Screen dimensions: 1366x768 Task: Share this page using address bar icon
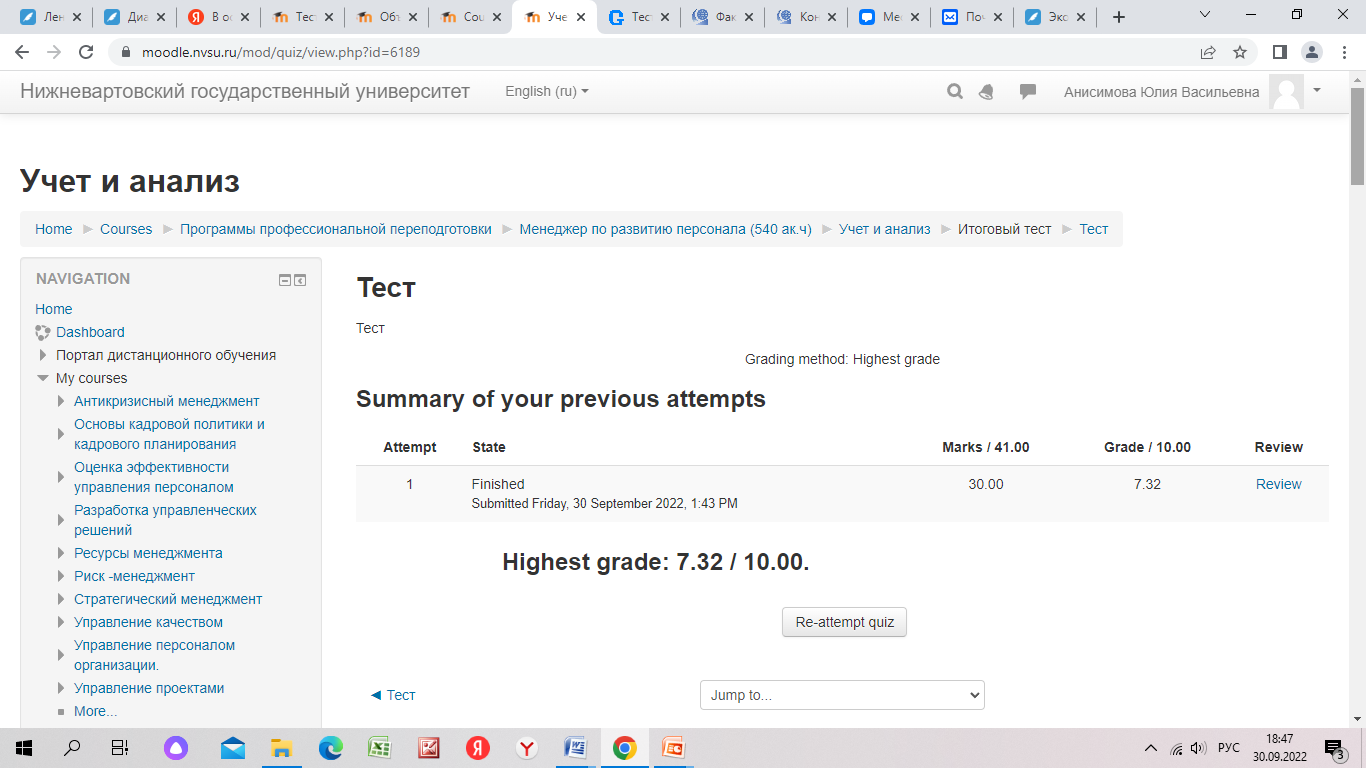1208,52
